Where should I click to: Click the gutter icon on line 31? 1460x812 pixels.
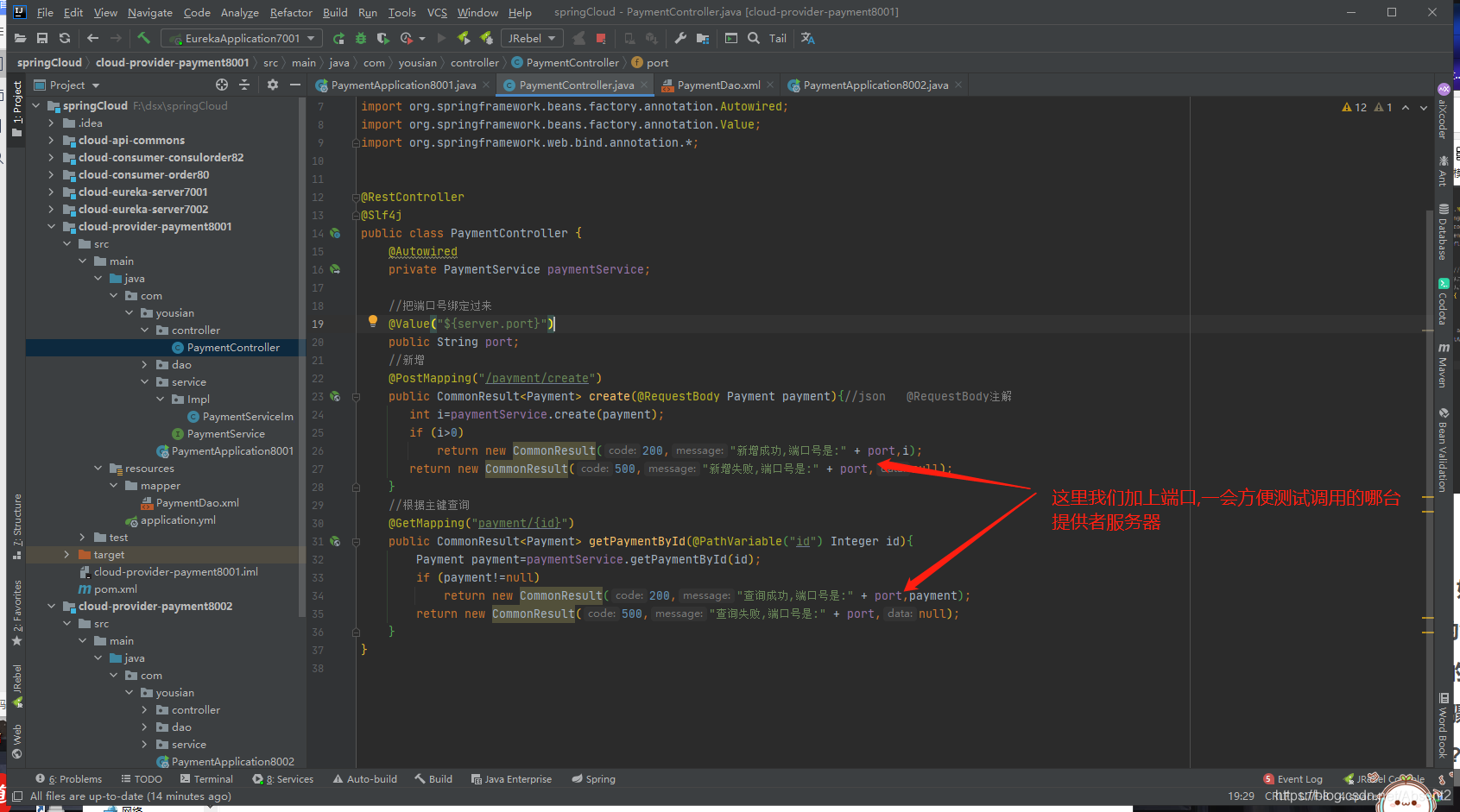pyautogui.click(x=335, y=541)
